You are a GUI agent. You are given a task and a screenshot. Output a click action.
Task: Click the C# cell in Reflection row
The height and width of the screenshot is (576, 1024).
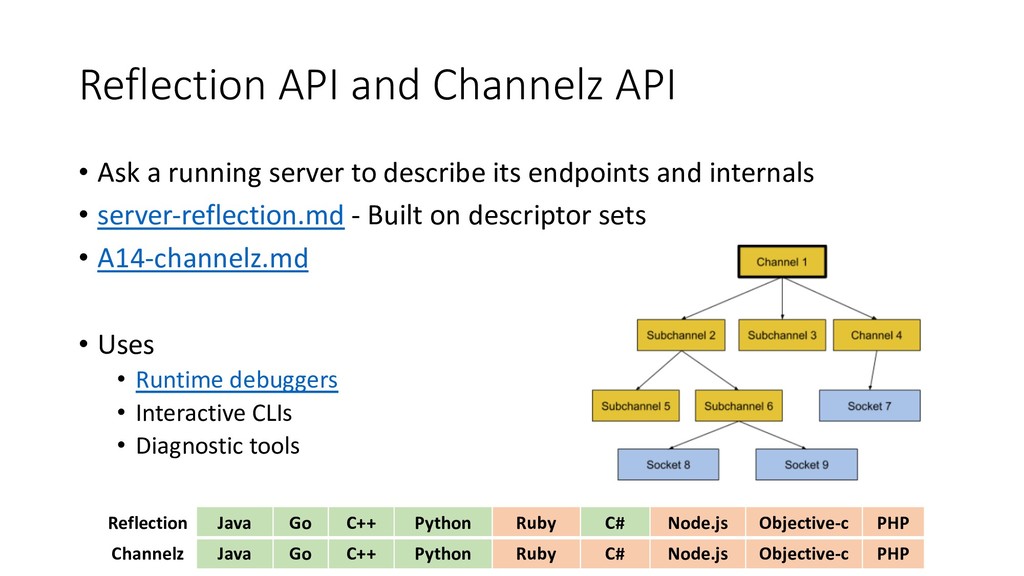coord(615,522)
